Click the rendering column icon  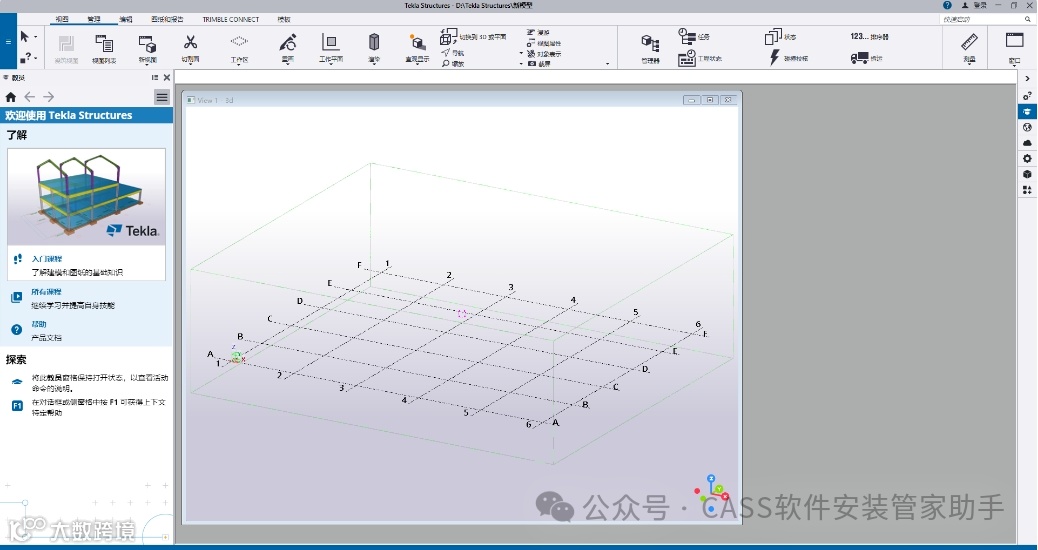tap(374, 43)
